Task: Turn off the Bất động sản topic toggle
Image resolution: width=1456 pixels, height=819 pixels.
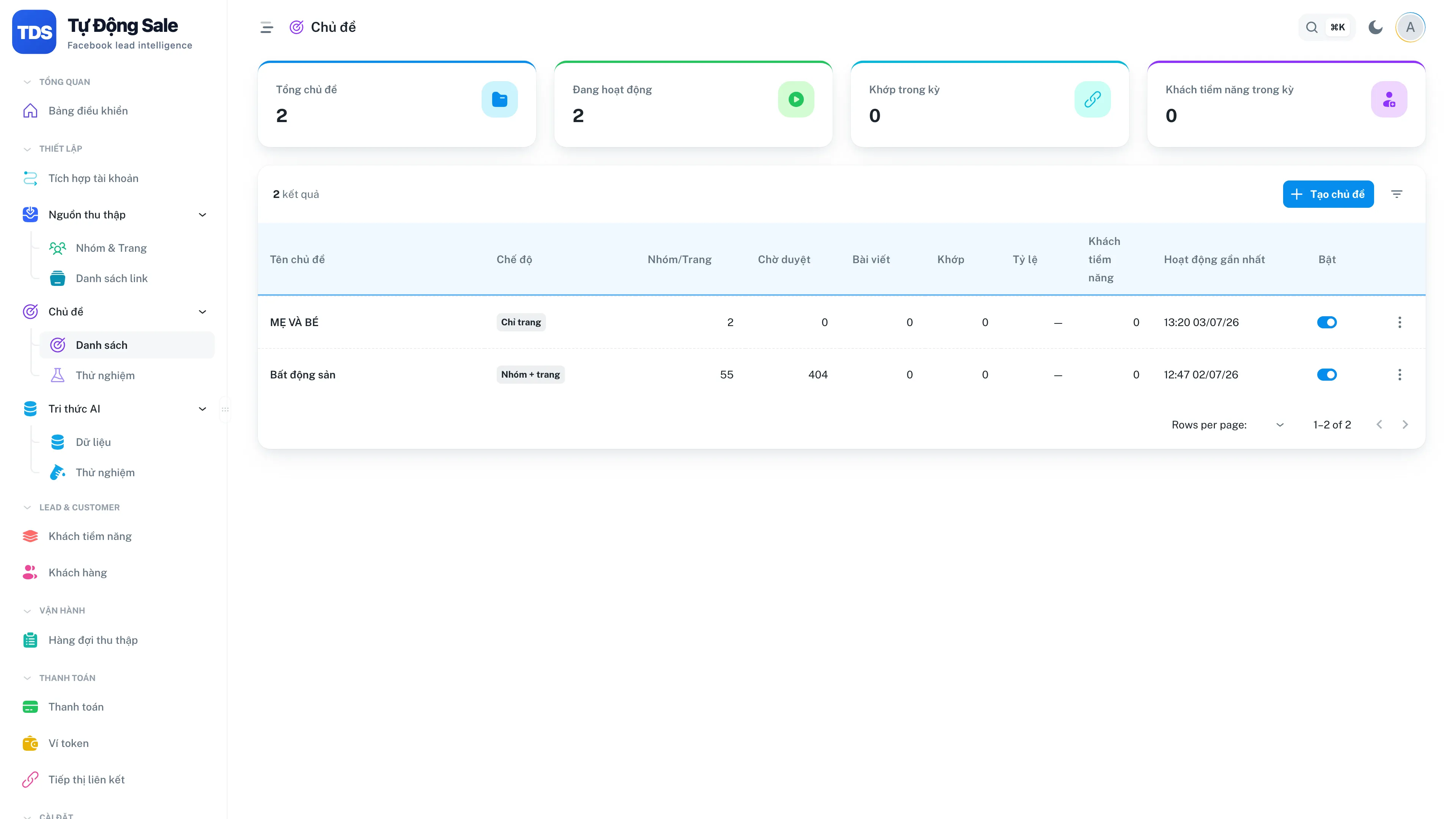Action: click(x=1327, y=375)
